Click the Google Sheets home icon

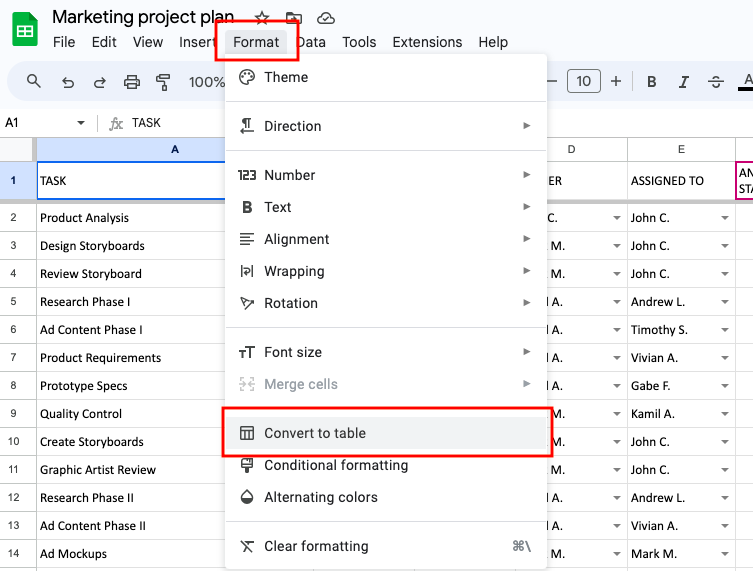click(24, 30)
